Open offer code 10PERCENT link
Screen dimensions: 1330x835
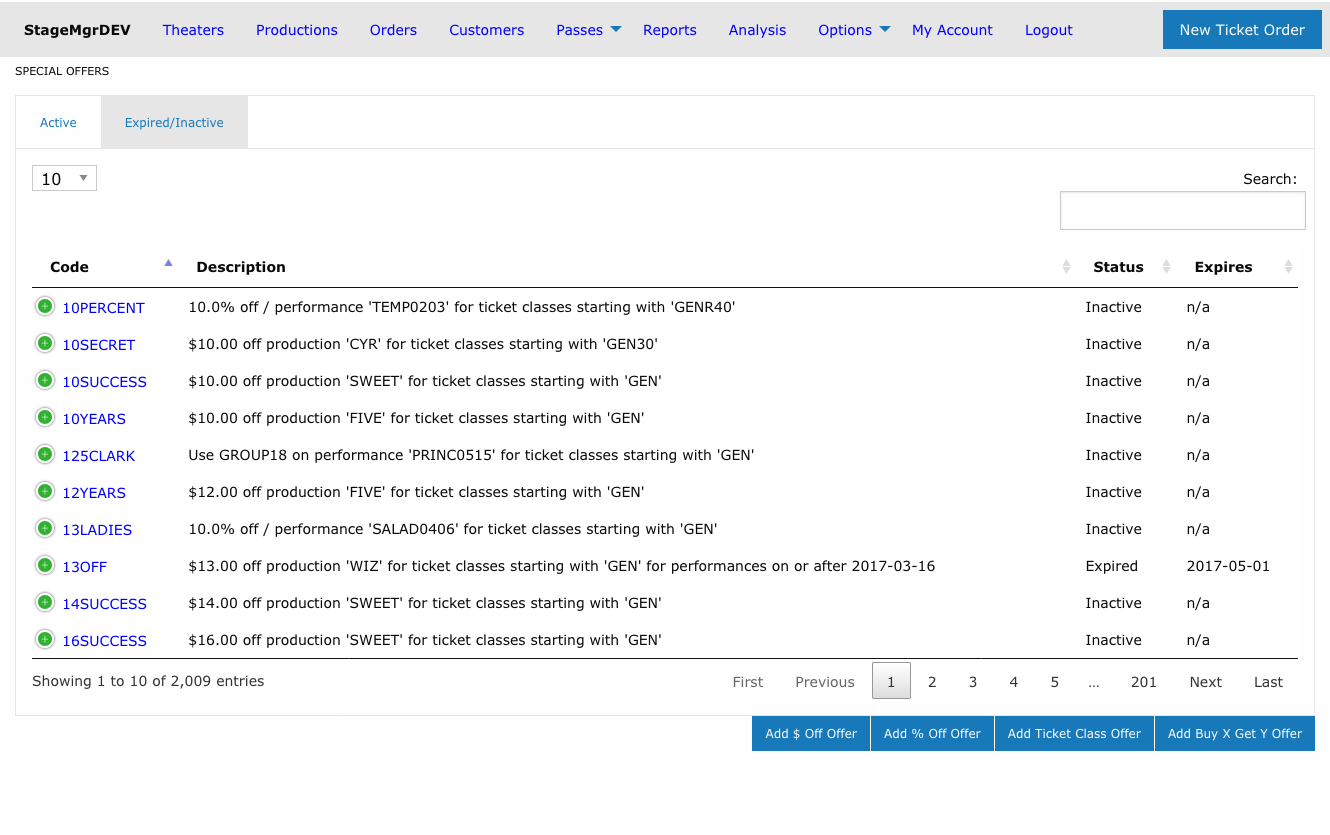[x=103, y=308]
